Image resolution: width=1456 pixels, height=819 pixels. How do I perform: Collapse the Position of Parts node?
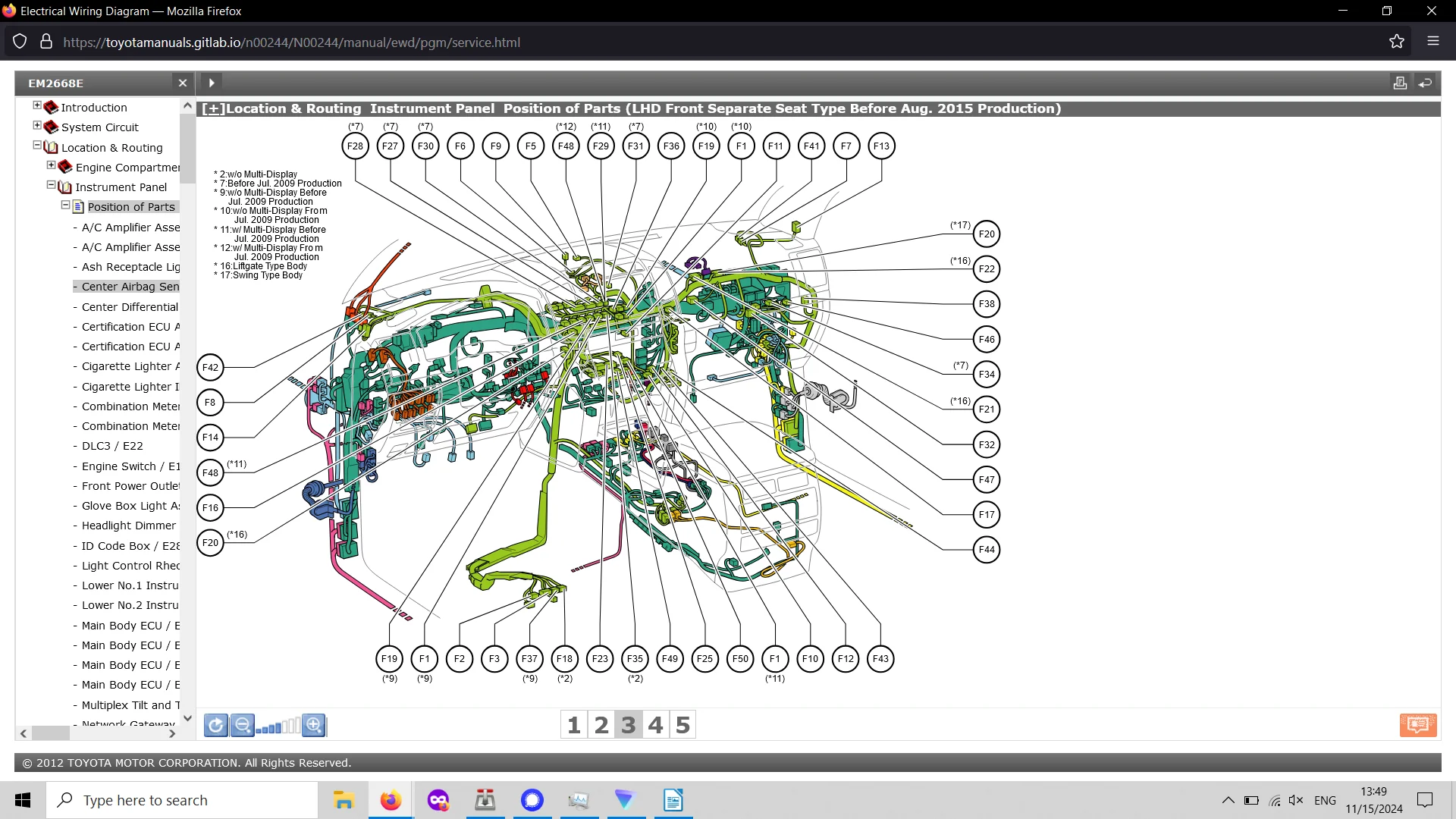pos(66,205)
